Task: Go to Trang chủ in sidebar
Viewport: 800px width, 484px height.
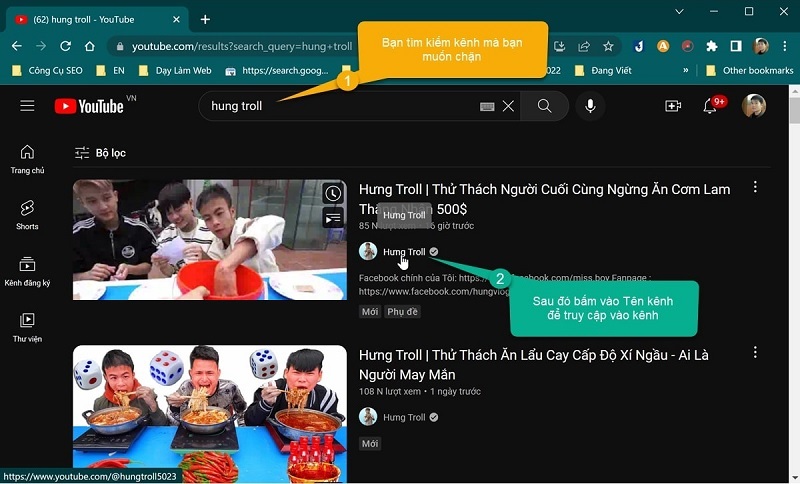Action: tap(27, 159)
